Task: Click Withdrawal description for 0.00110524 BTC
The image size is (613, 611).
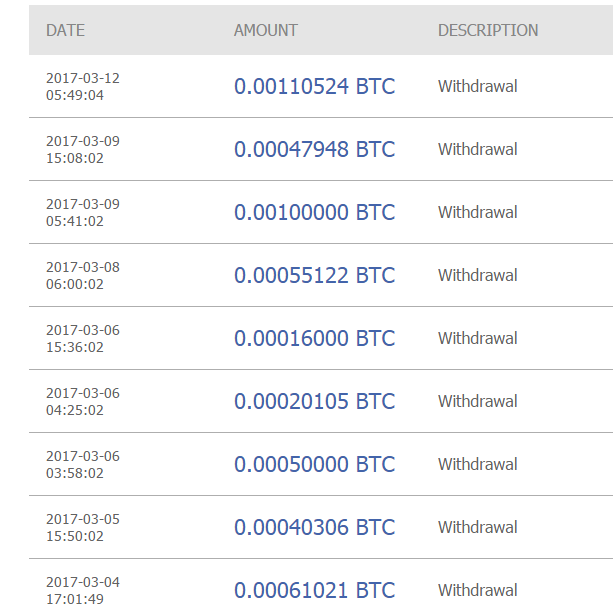Action: [x=477, y=86]
